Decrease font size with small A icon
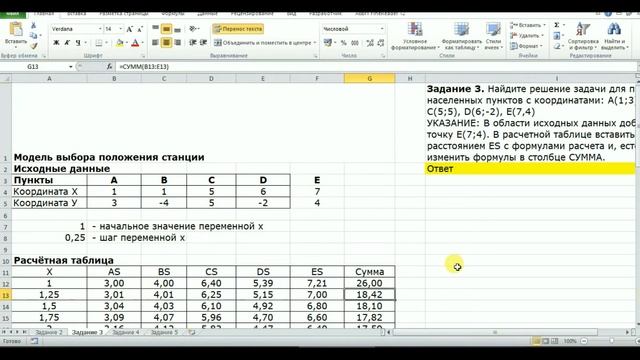This screenshot has width=640, height=360. [140, 29]
